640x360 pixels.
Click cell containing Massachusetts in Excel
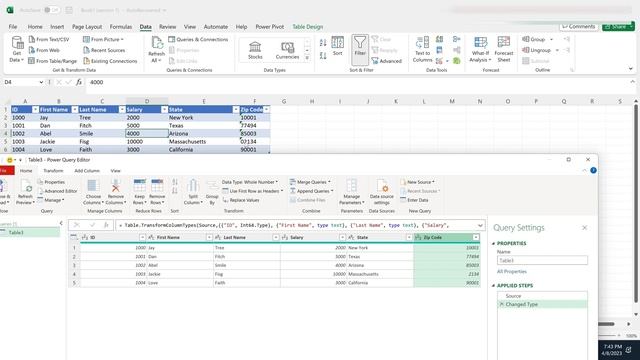203,141
